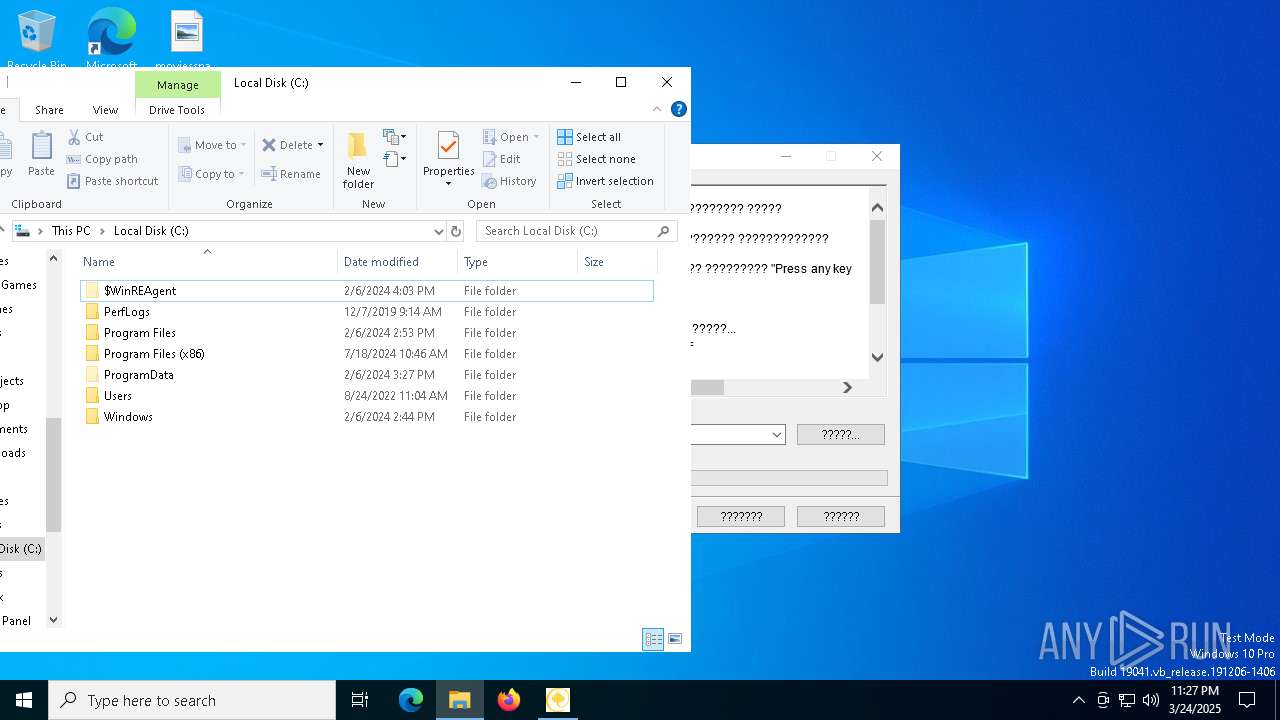This screenshot has height=720, width=1280.
Task: Select the ProgramData folder
Action: click(x=367, y=375)
